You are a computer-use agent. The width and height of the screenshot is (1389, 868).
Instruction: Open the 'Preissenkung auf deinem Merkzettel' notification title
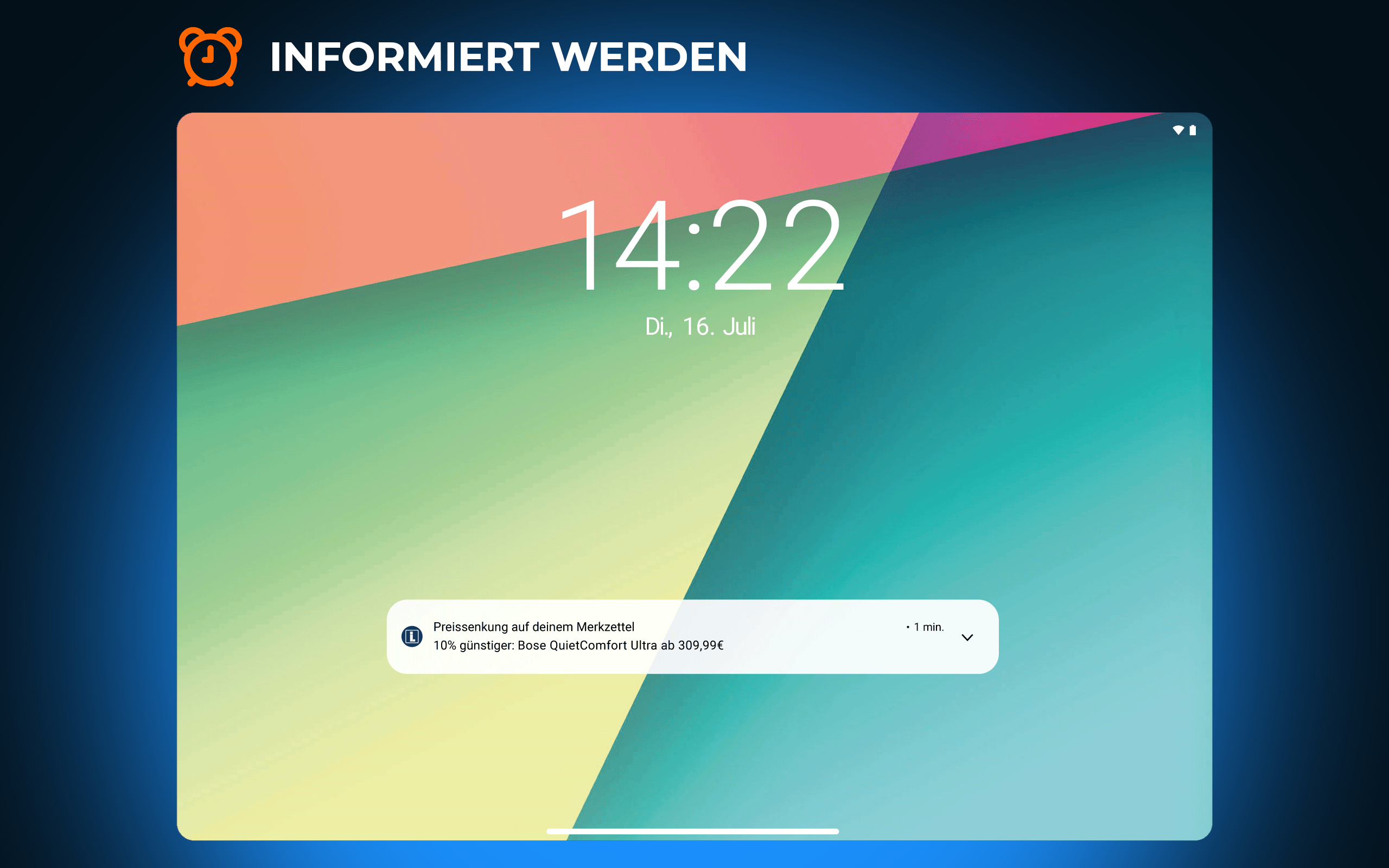point(533,627)
